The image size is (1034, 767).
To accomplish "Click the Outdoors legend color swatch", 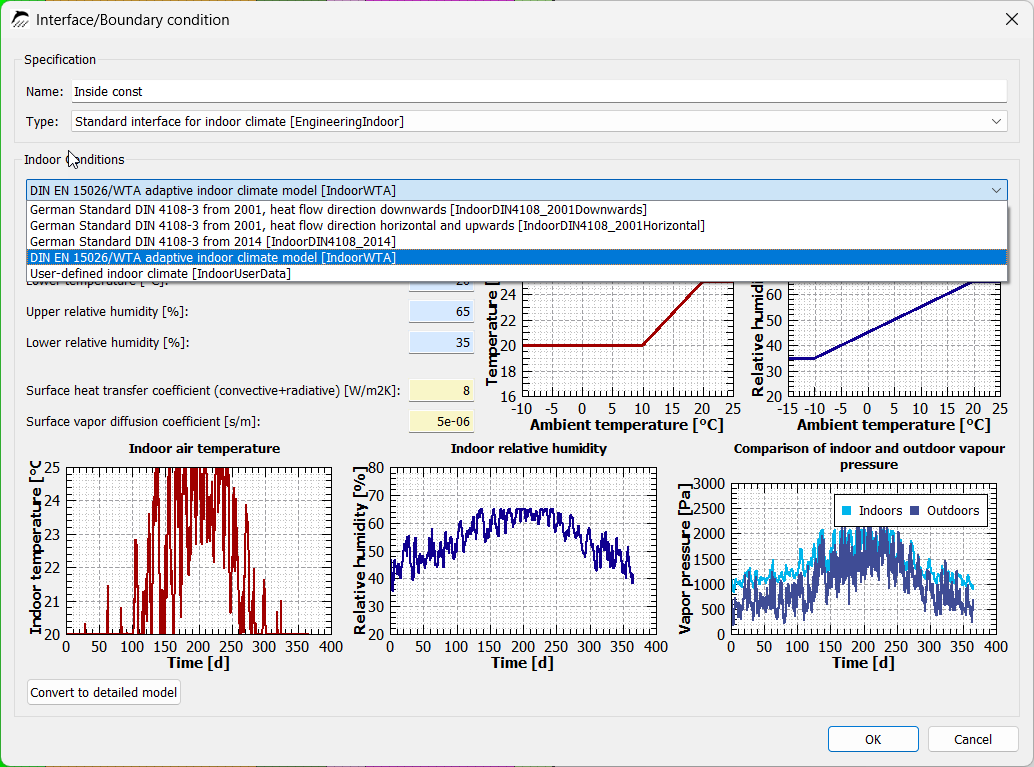I will 915,510.
